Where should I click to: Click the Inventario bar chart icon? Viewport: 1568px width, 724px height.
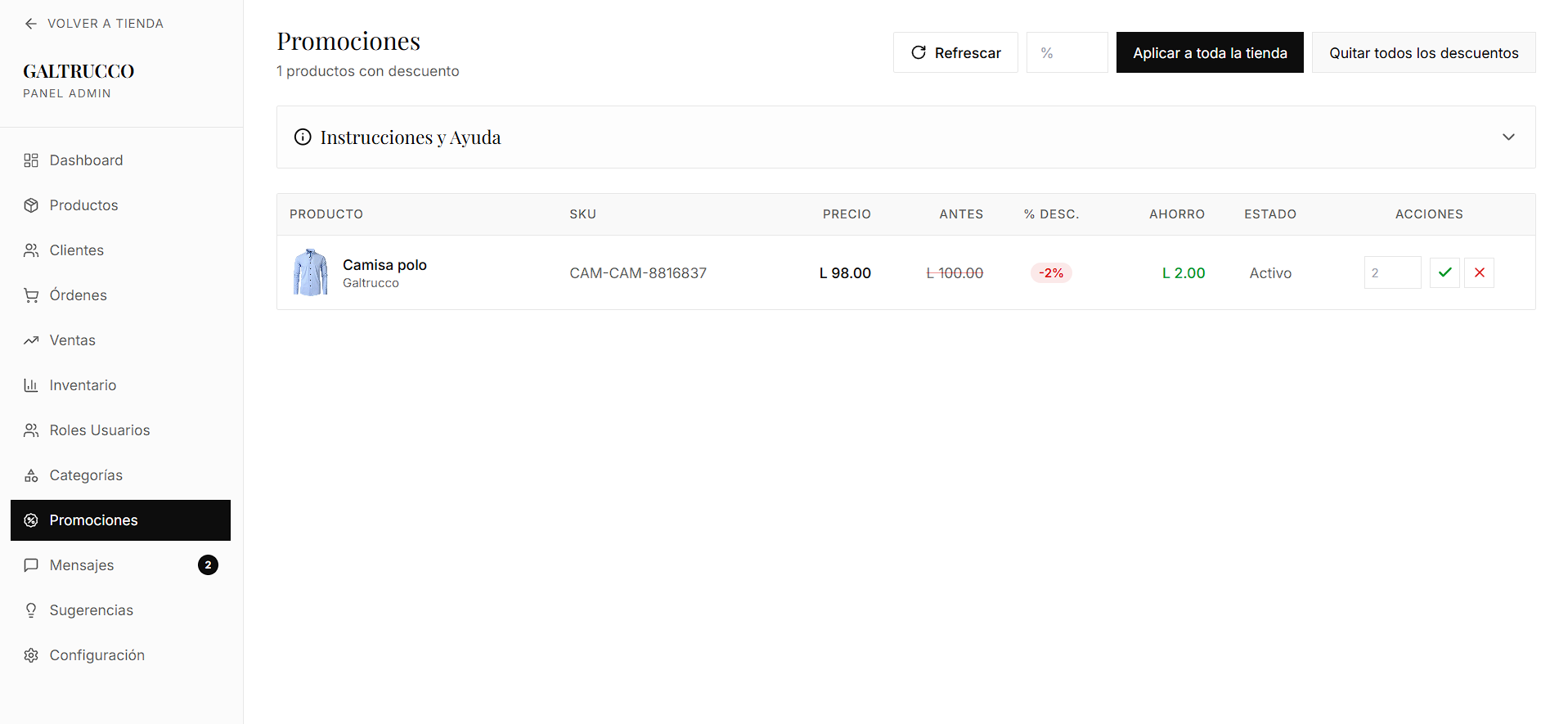(x=31, y=385)
